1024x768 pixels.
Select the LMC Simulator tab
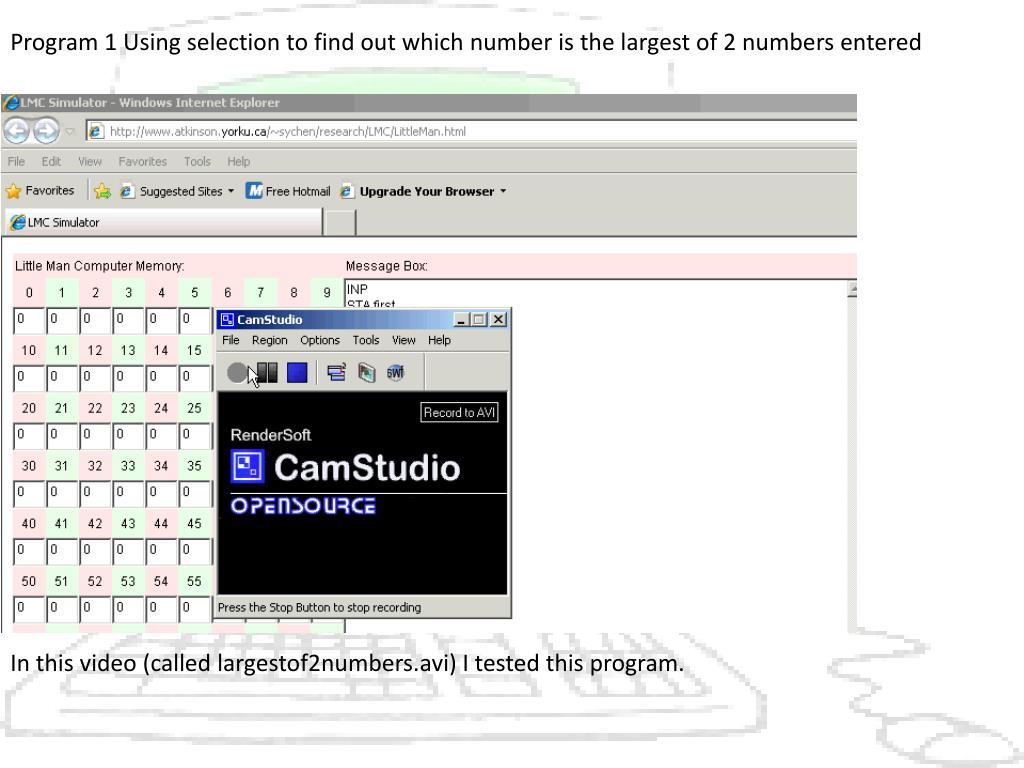pyautogui.click(x=163, y=222)
